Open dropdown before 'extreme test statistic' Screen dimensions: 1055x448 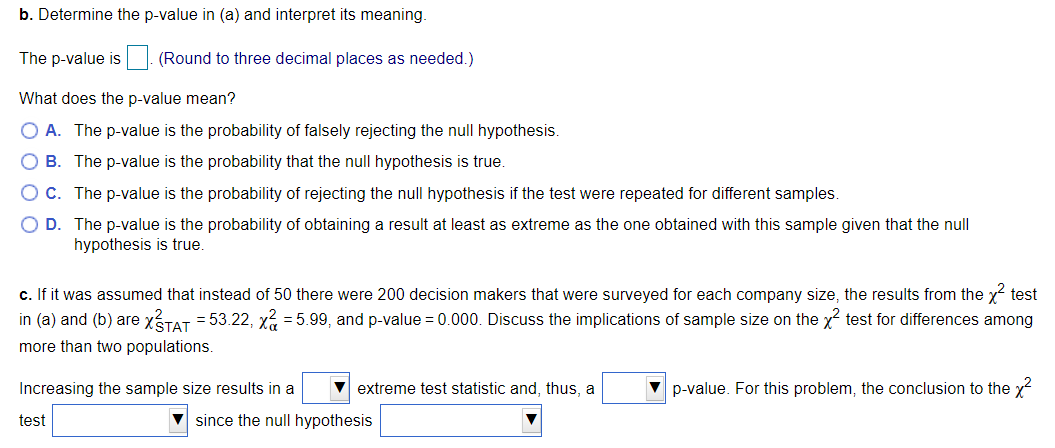point(327,388)
